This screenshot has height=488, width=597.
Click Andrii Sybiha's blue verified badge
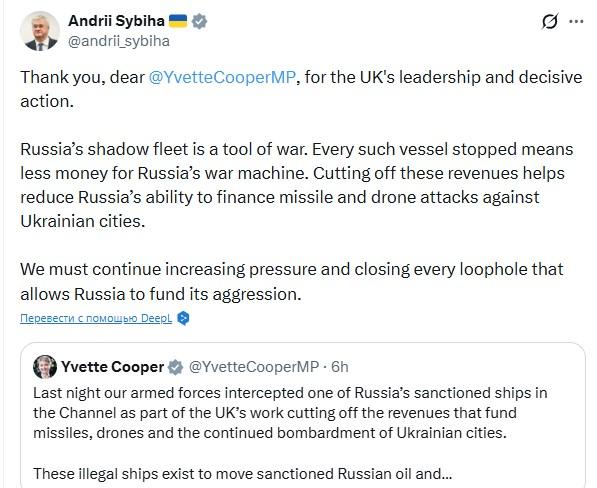pyautogui.click(x=199, y=21)
